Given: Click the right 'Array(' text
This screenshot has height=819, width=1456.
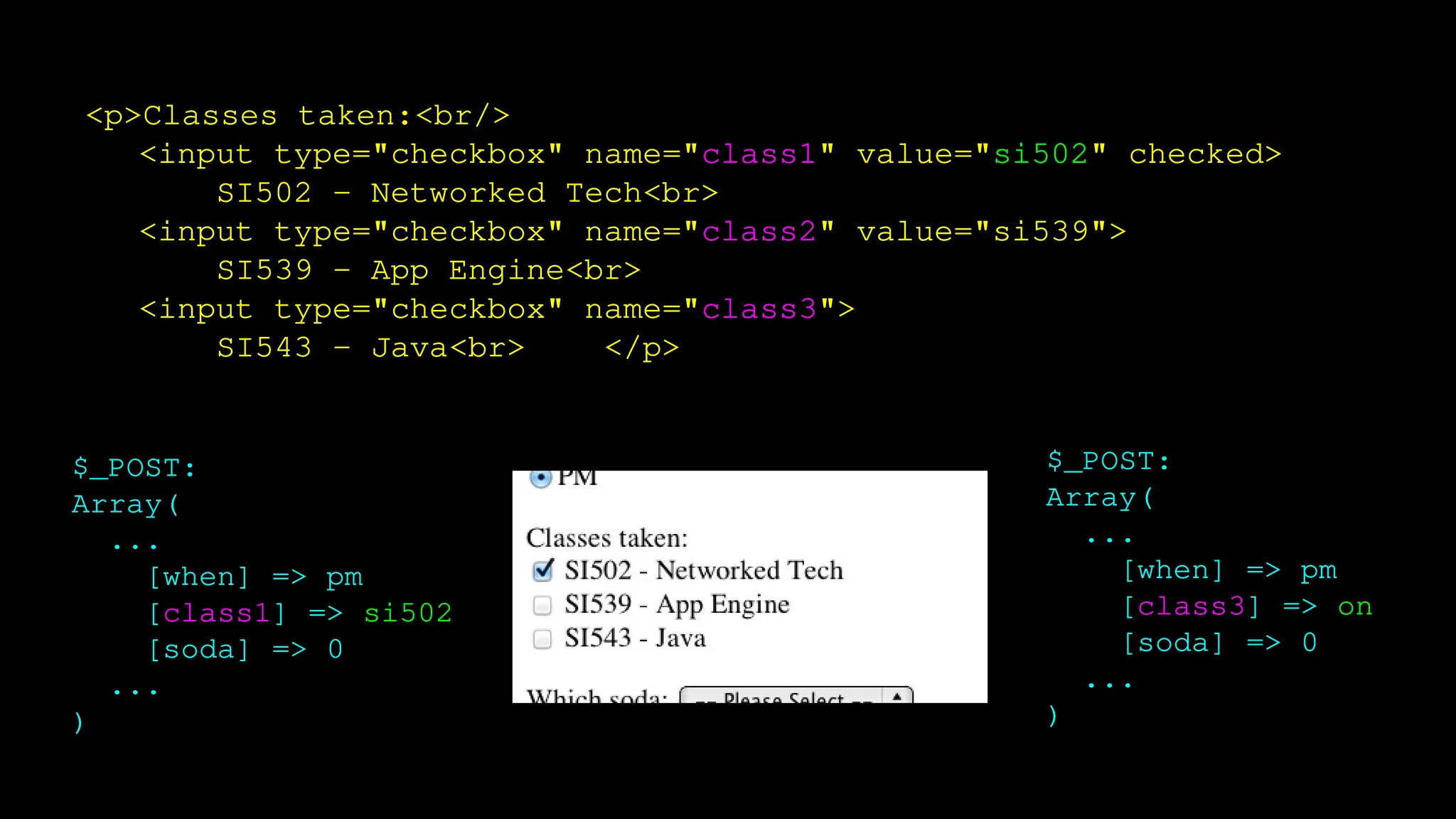Looking at the screenshot, I should tap(1099, 499).
